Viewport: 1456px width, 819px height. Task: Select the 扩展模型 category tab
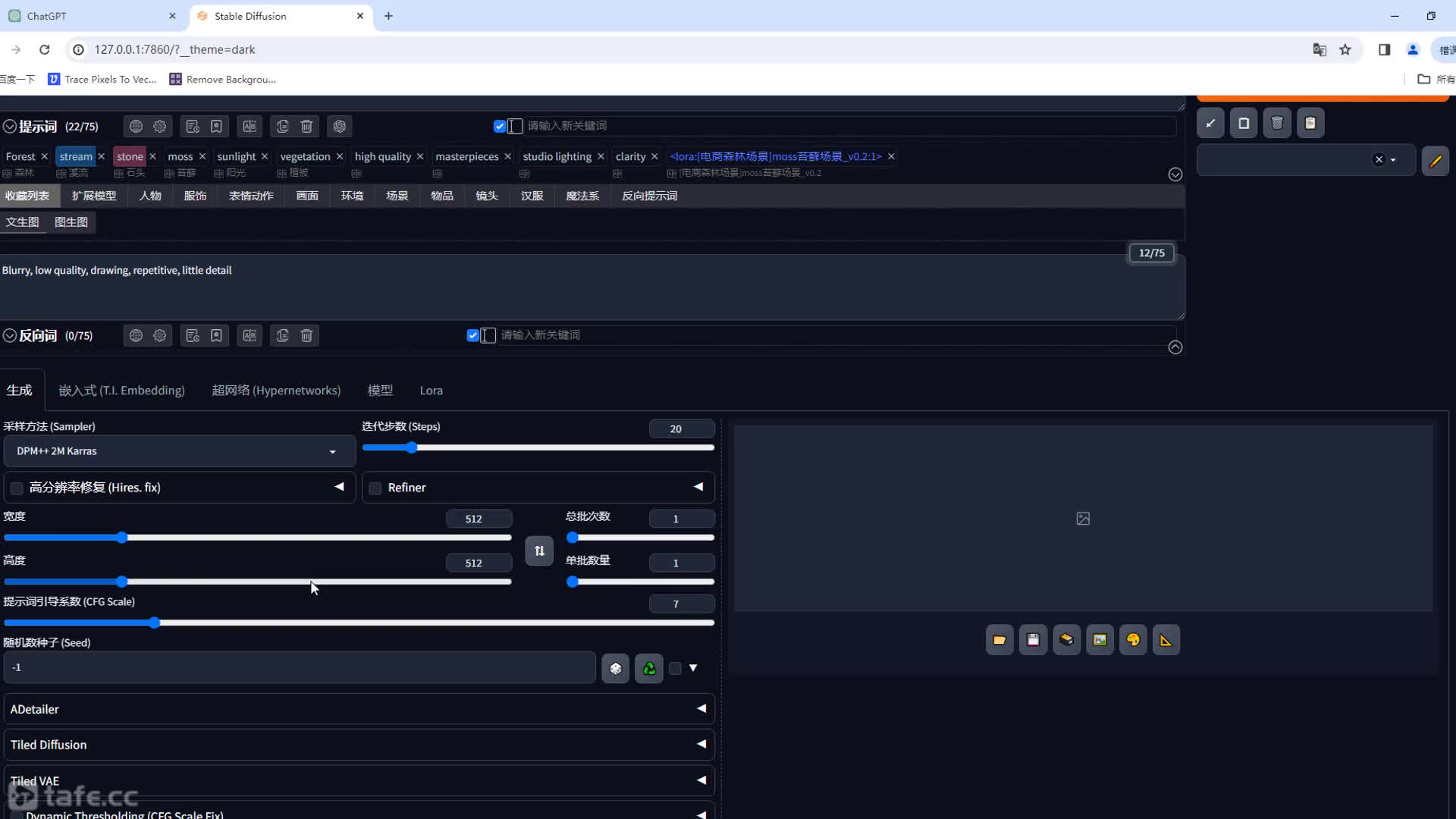(x=94, y=196)
